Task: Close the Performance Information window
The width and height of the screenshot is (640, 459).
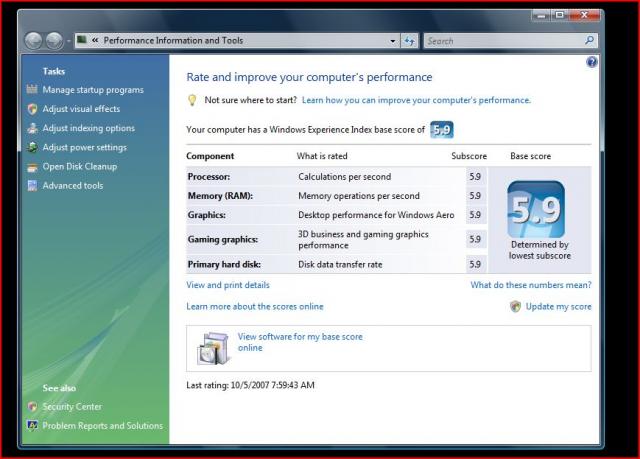Action: pos(584,15)
